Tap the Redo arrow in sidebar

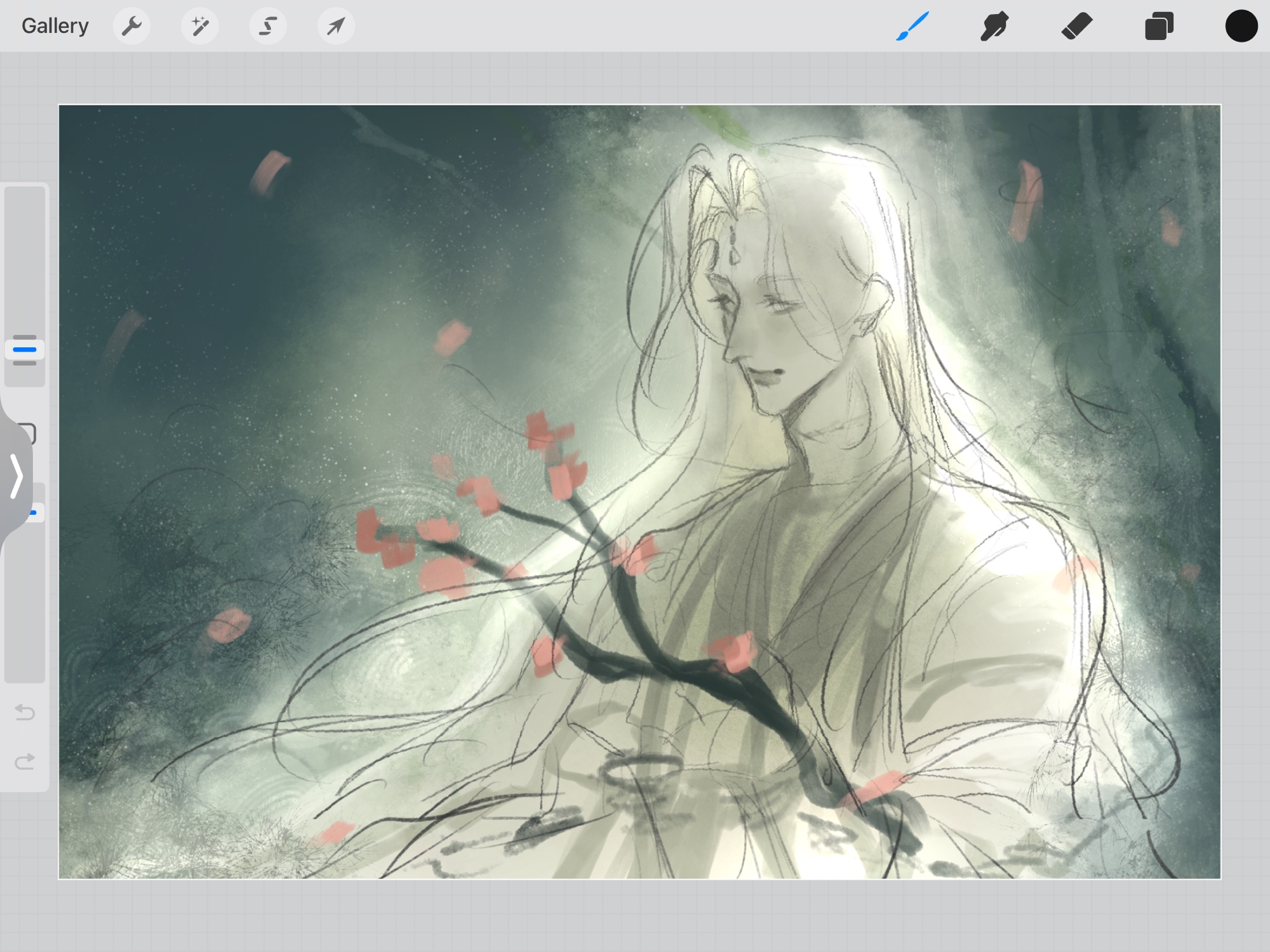(x=25, y=761)
